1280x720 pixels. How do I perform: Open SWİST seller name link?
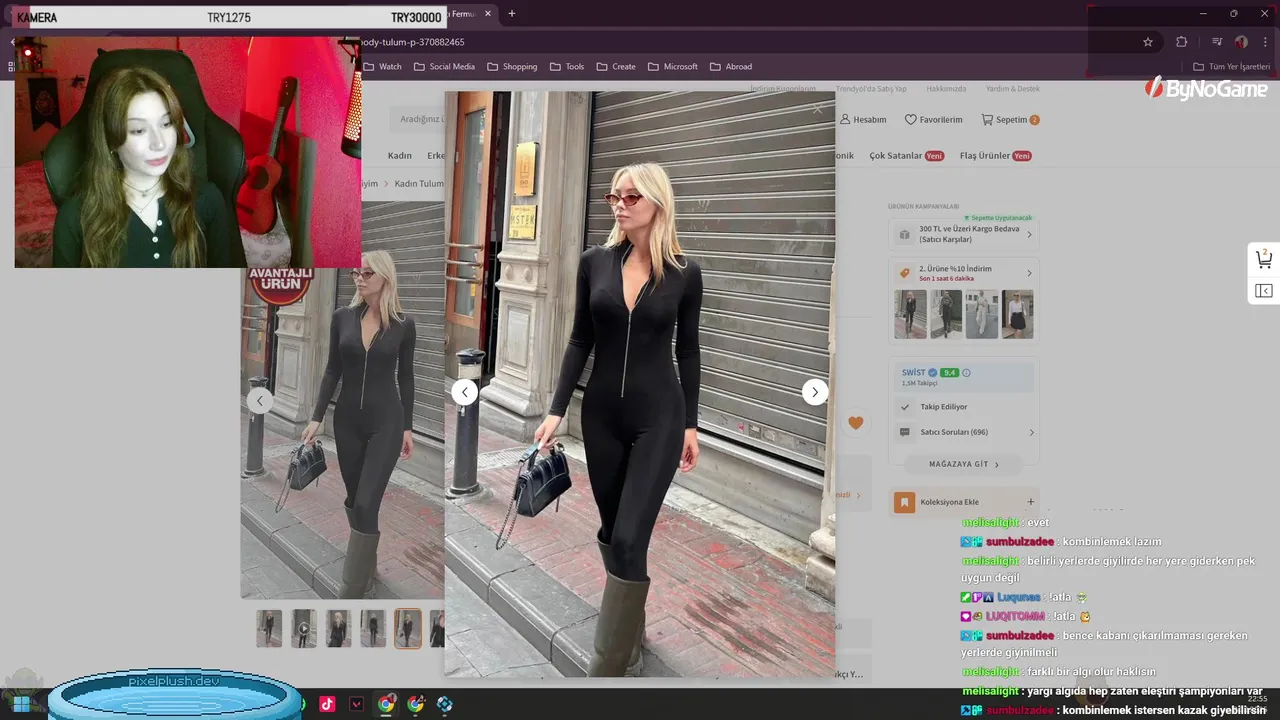tap(913, 372)
